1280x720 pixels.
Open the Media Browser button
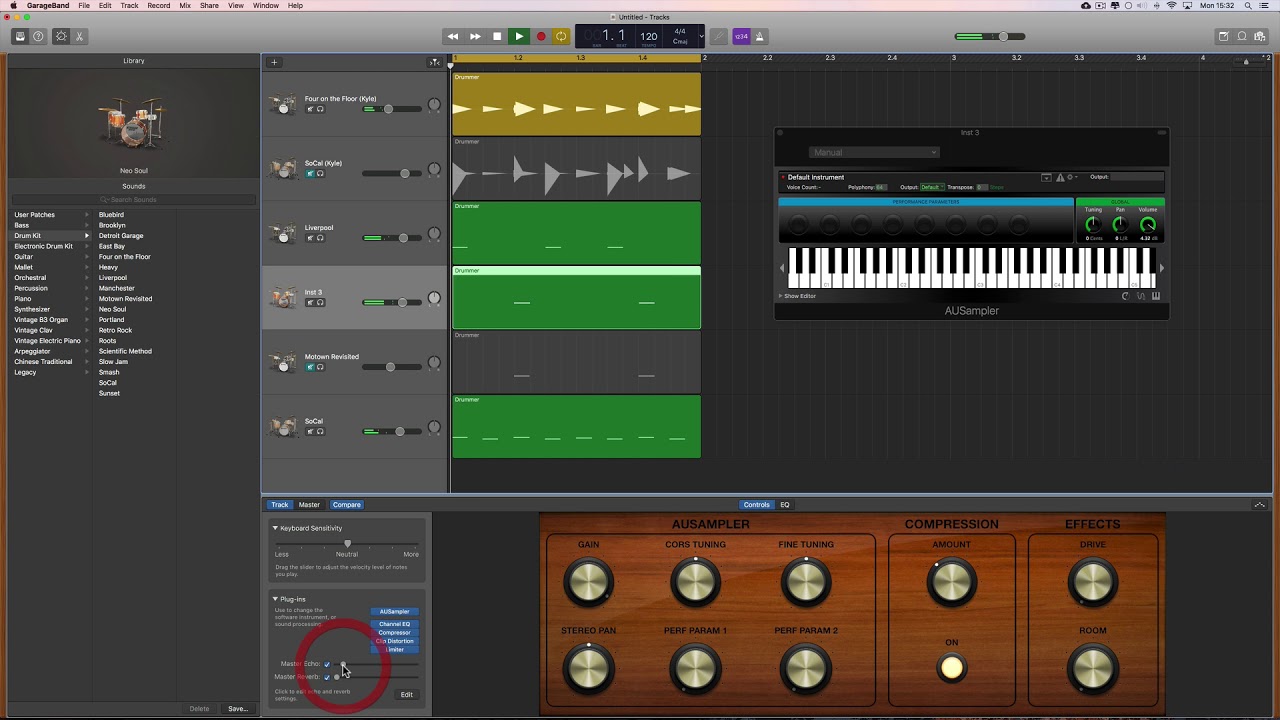tap(1261, 37)
